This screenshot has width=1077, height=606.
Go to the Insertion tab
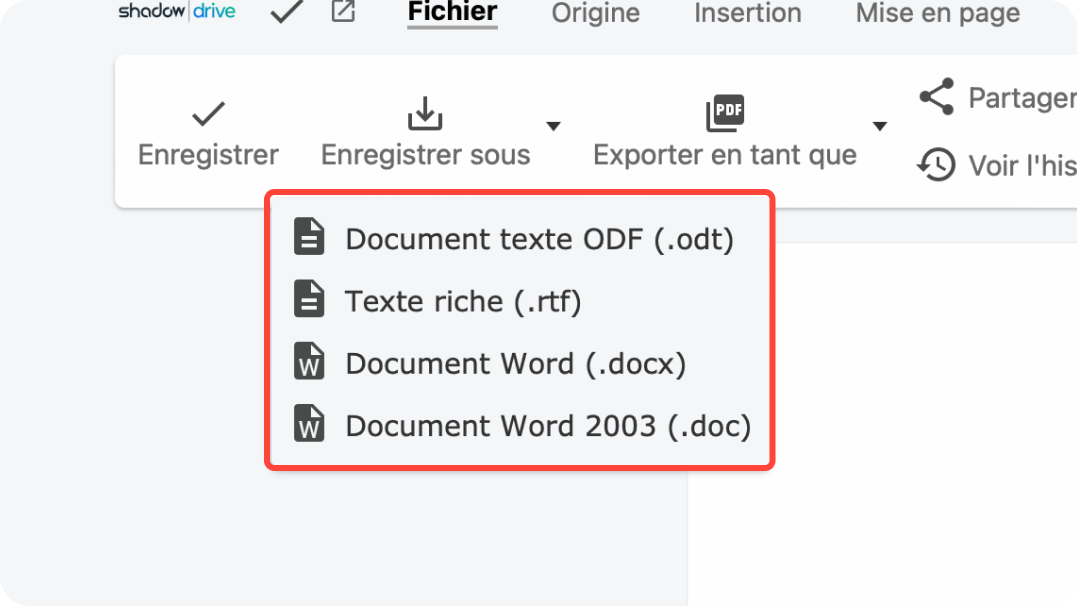747,13
